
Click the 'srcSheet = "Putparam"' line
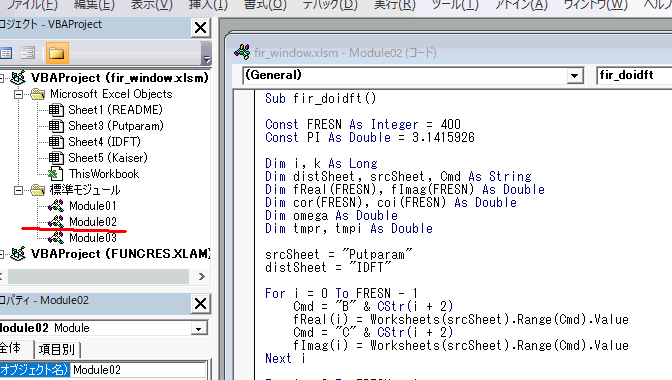click(339, 254)
